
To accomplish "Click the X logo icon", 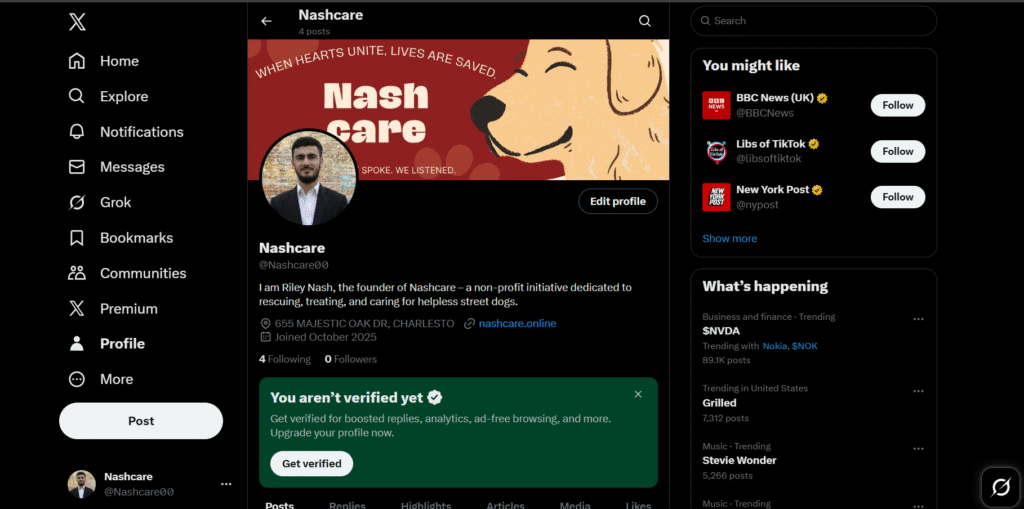I will (77, 22).
